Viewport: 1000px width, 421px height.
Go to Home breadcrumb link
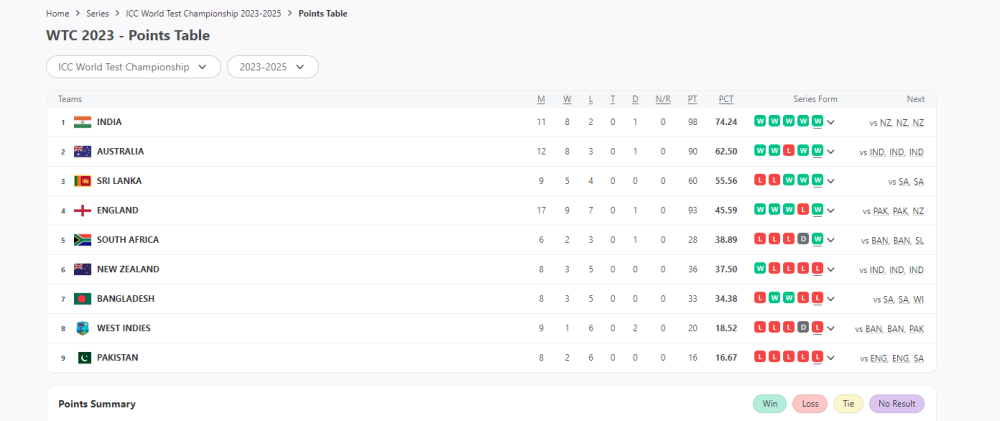tap(57, 13)
